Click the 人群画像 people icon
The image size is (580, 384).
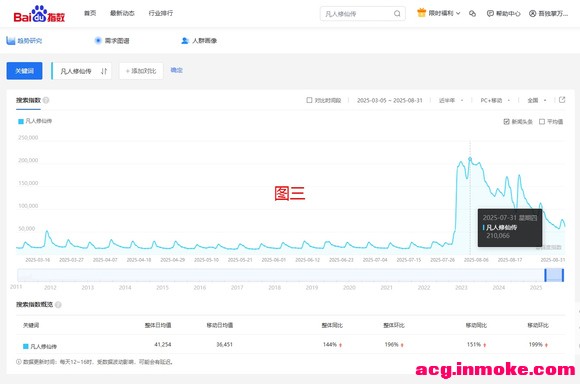pyautogui.click(x=185, y=40)
